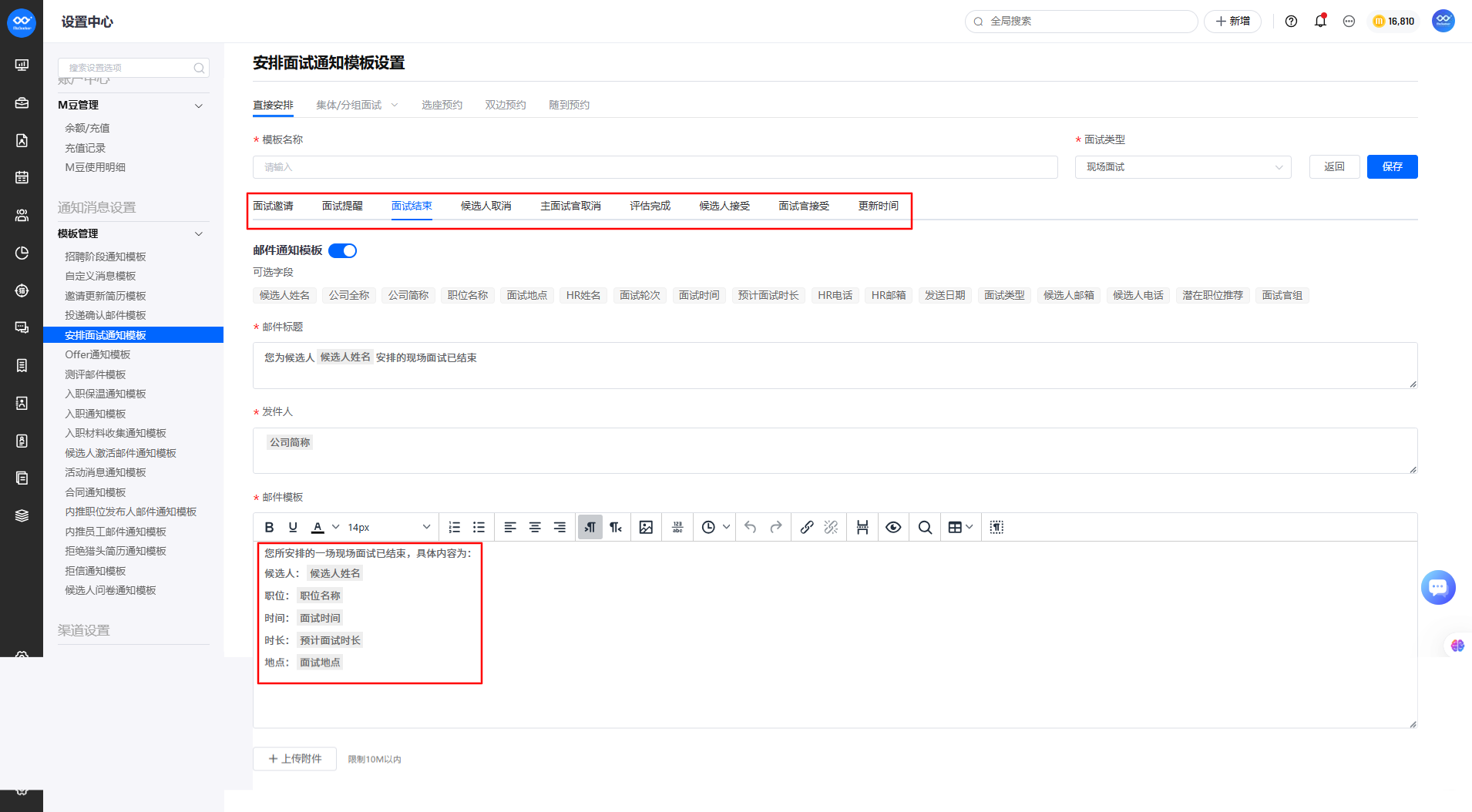The width and height of the screenshot is (1472, 812).
Task: Switch to the 更新时间 tab
Action: (x=879, y=206)
